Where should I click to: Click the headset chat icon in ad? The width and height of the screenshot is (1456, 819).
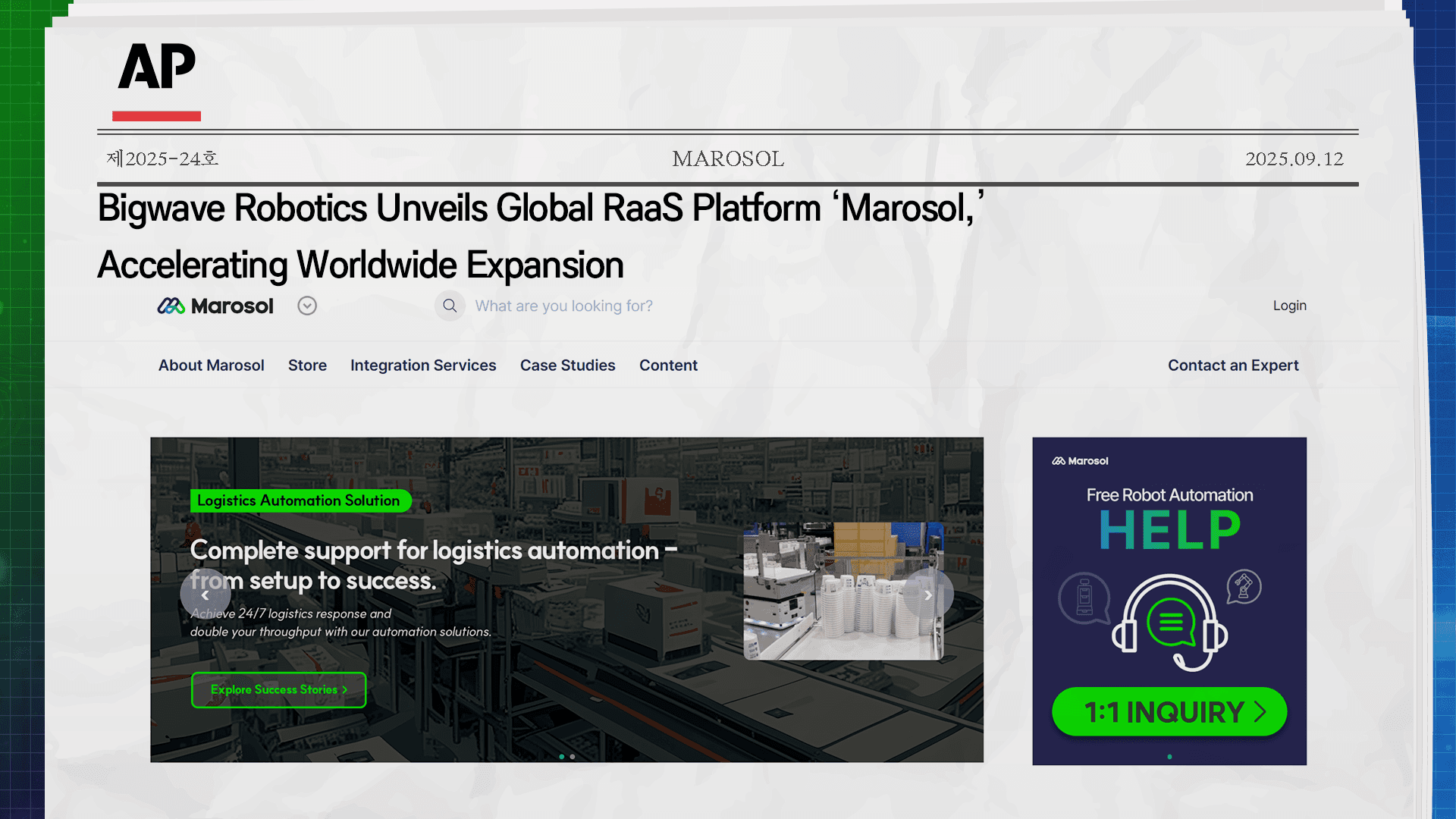1169,623
